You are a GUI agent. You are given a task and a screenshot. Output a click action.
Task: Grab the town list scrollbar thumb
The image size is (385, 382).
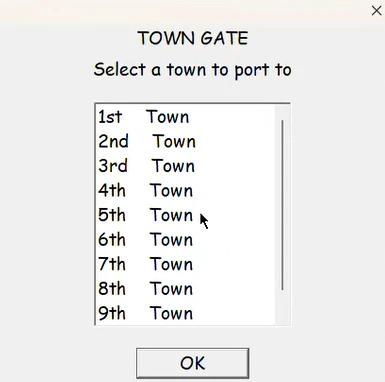(x=283, y=205)
